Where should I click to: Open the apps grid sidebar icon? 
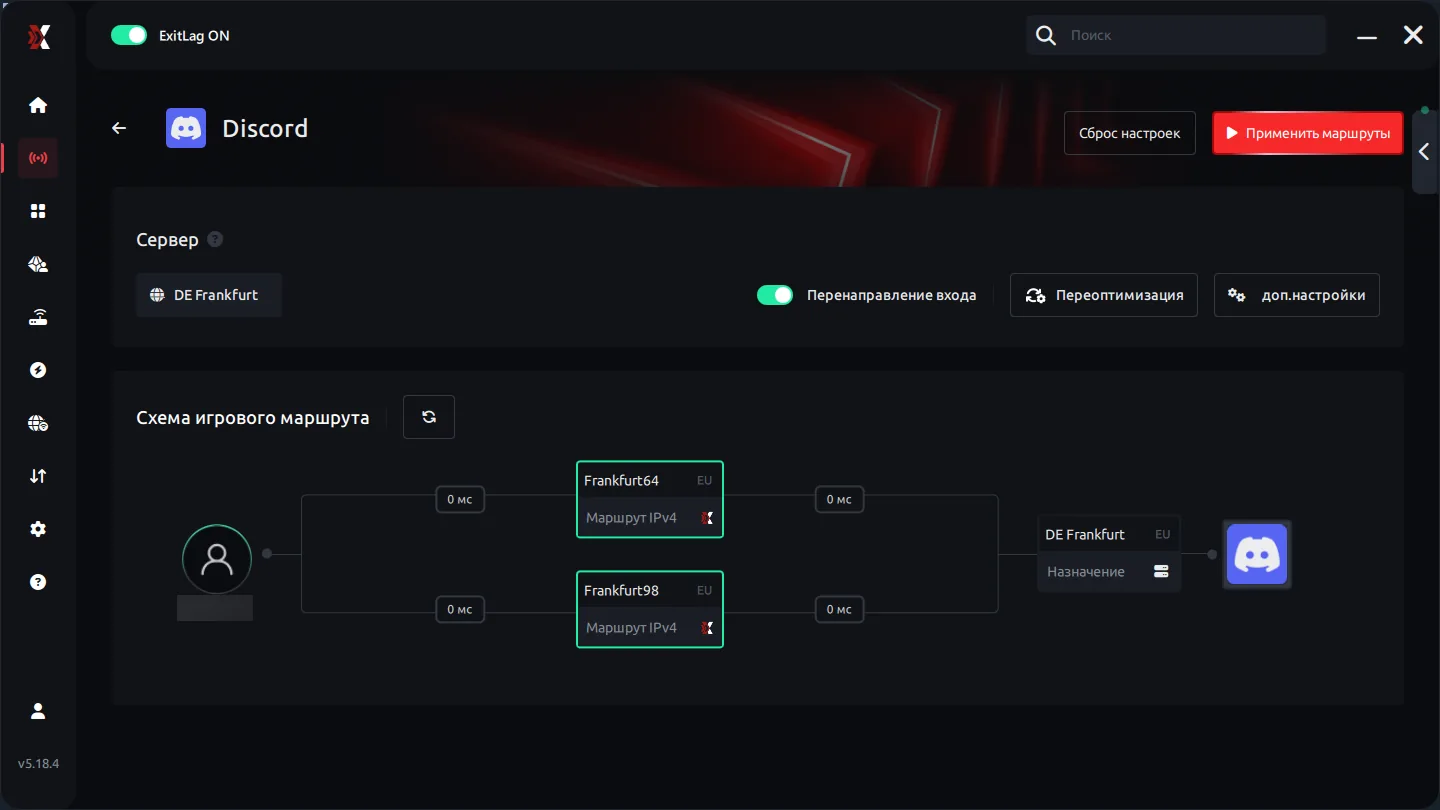click(38, 211)
